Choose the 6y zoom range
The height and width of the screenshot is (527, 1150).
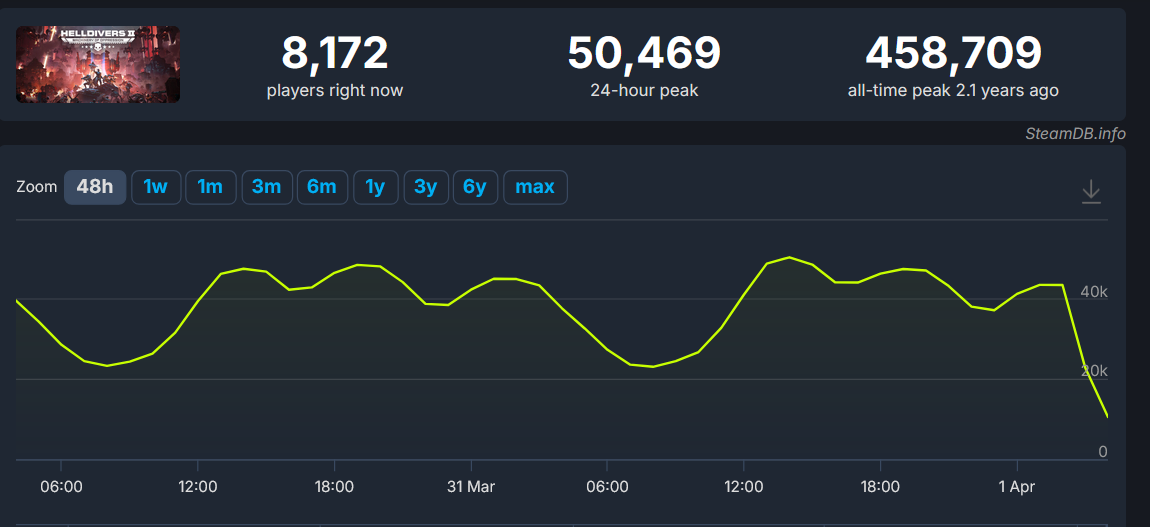click(x=475, y=187)
